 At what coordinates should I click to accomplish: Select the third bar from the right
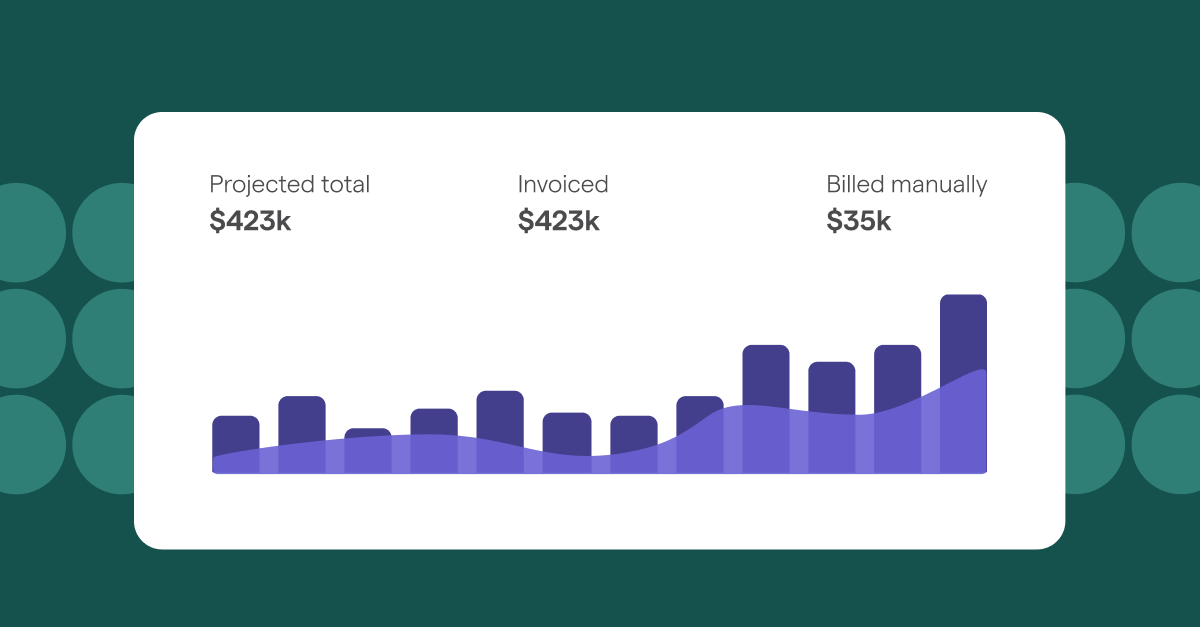832,385
